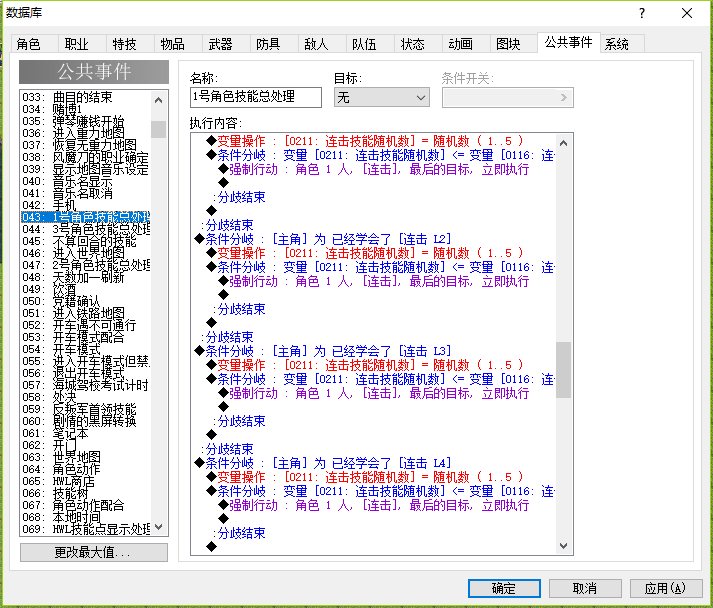Open the 系统 tab
The width and height of the screenshot is (713, 608).
pos(622,44)
